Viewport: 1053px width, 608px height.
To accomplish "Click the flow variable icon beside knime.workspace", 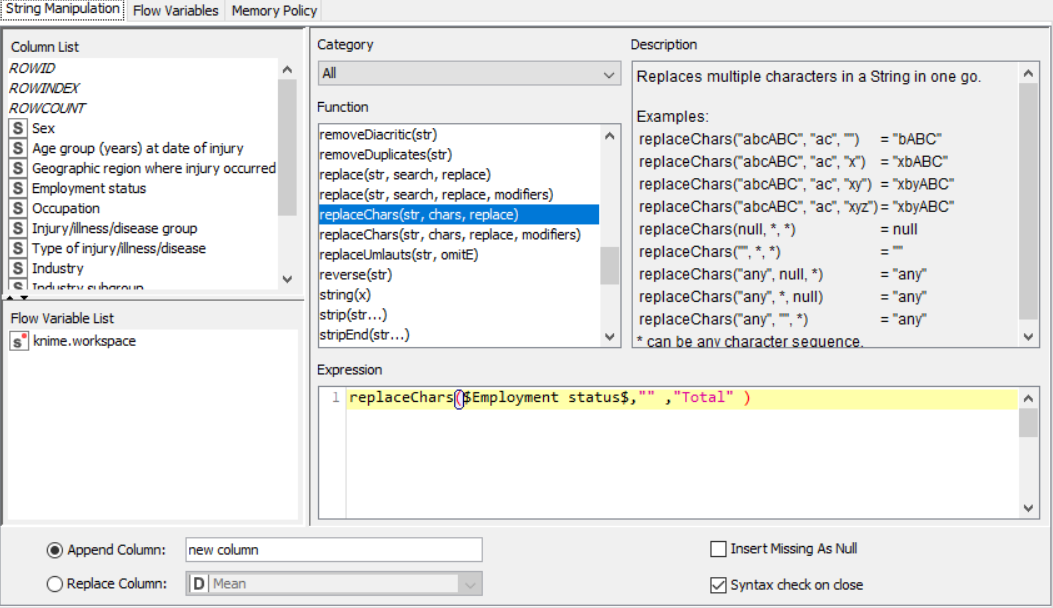I will (19, 341).
